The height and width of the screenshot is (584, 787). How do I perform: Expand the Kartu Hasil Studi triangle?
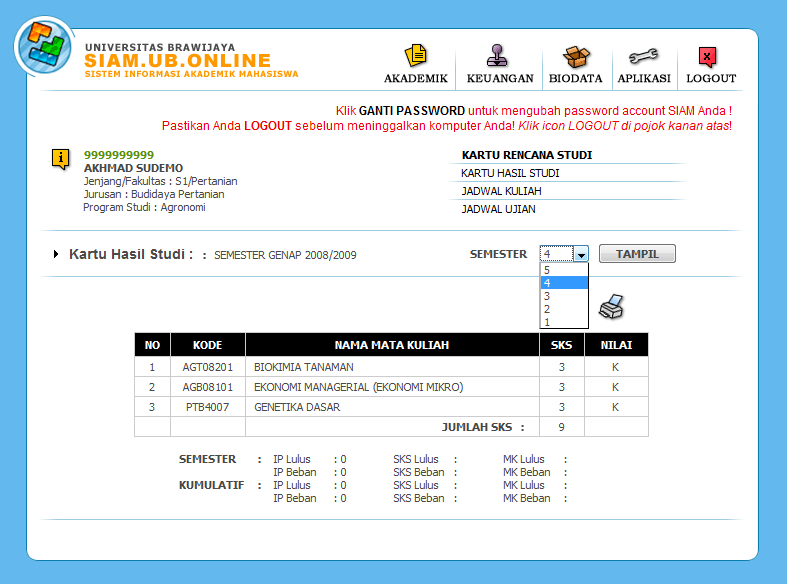56,254
